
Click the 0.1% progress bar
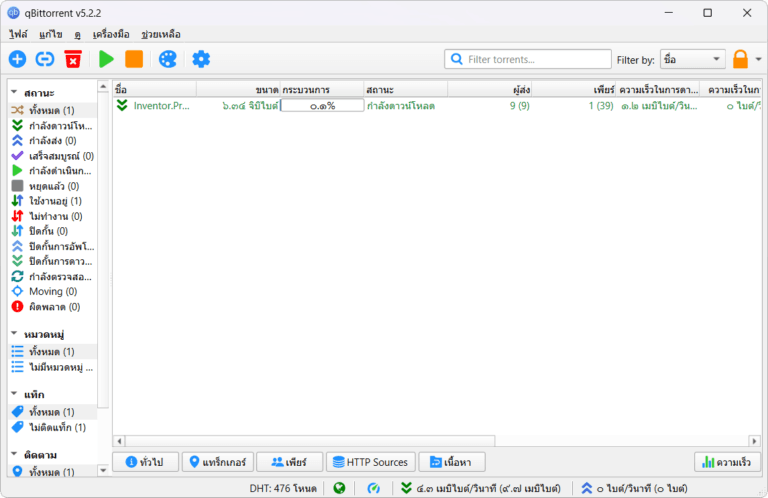click(x=322, y=106)
